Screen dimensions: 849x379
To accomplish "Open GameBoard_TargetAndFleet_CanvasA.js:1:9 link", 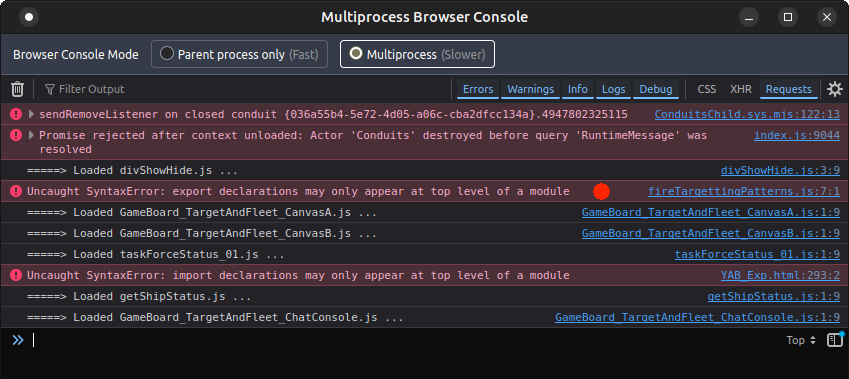I will tap(711, 213).
